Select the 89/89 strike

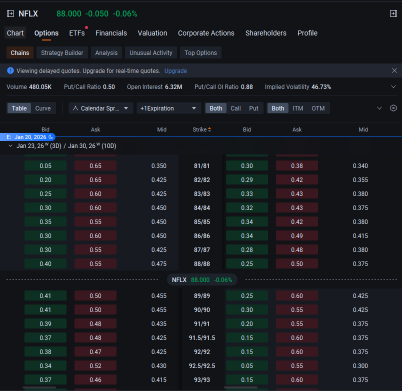[x=202, y=296]
